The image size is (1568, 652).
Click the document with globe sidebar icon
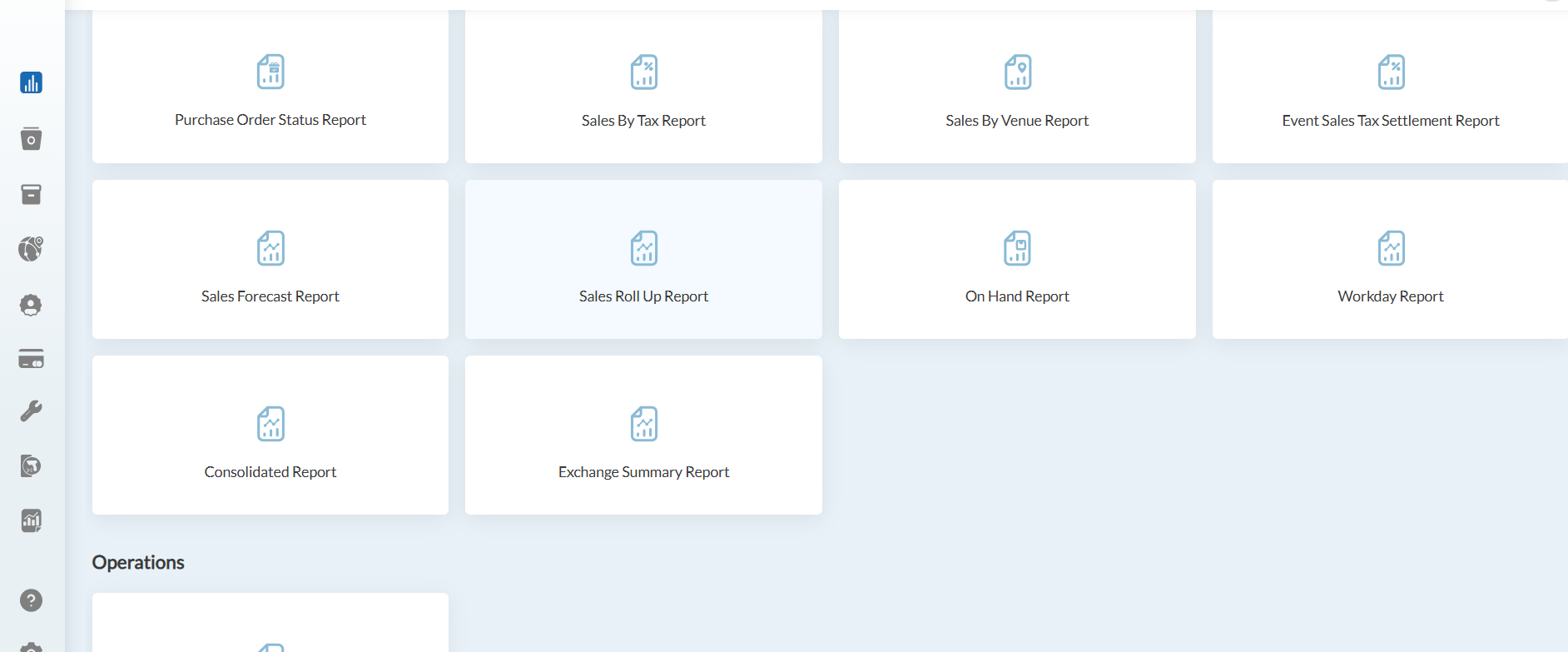[x=31, y=465]
